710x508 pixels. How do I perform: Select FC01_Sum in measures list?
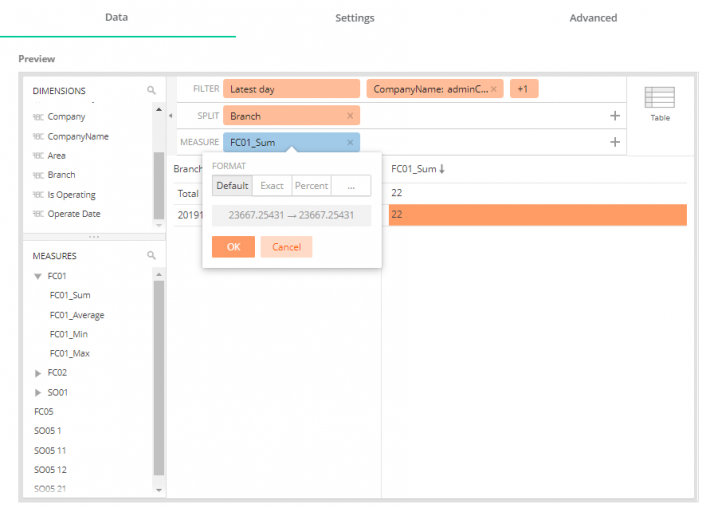pyautogui.click(x=70, y=295)
